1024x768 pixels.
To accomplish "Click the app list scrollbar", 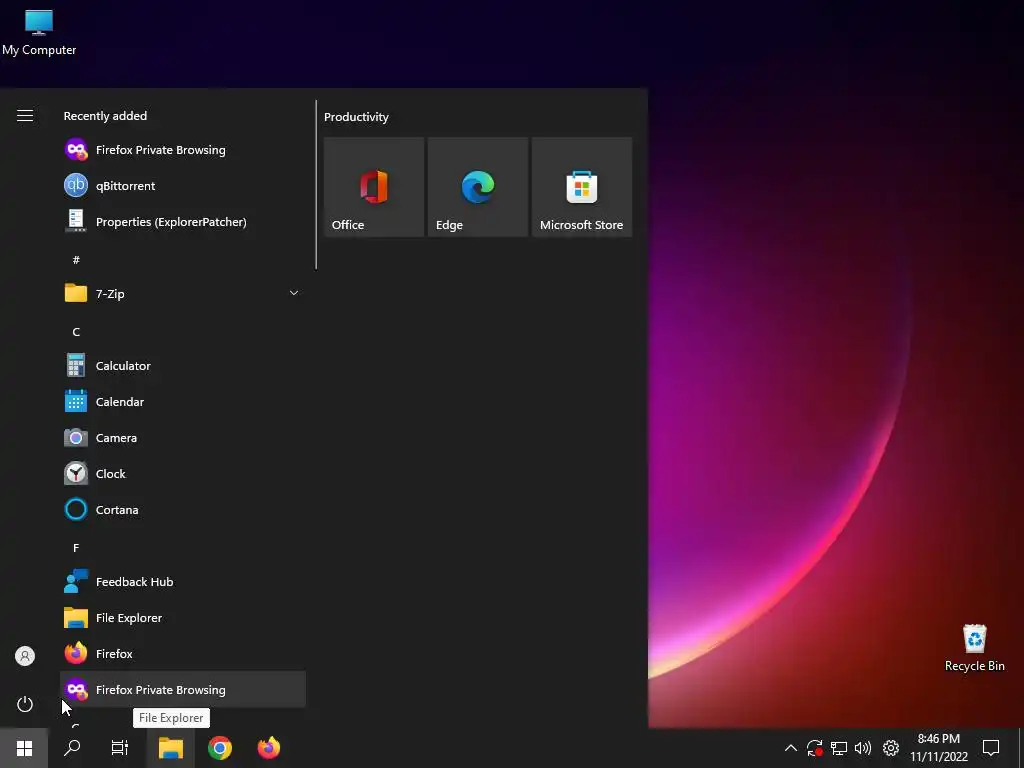I will pos(316,184).
